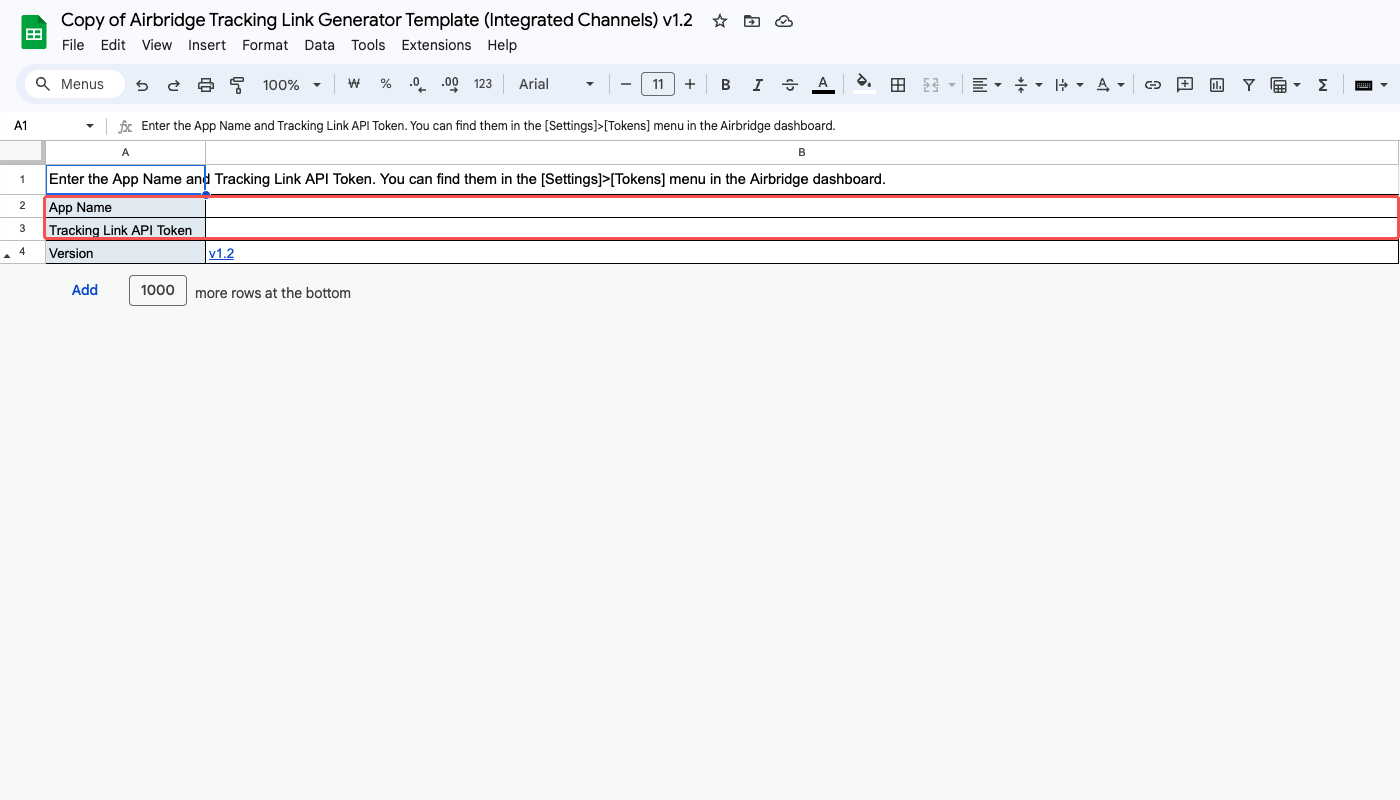Click the move to folder icon

pyautogui.click(x=752, y=21)
